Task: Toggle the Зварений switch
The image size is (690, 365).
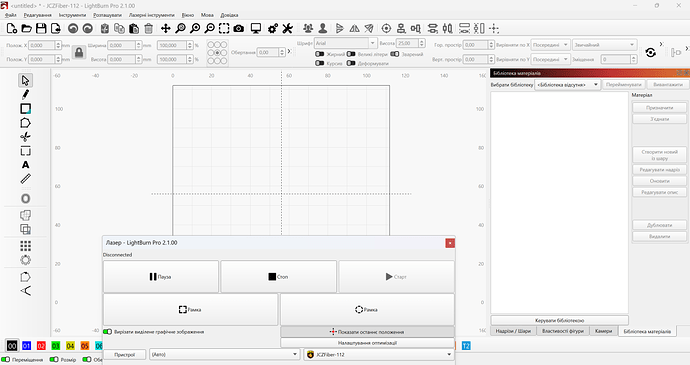Action: tap(395, 54)
